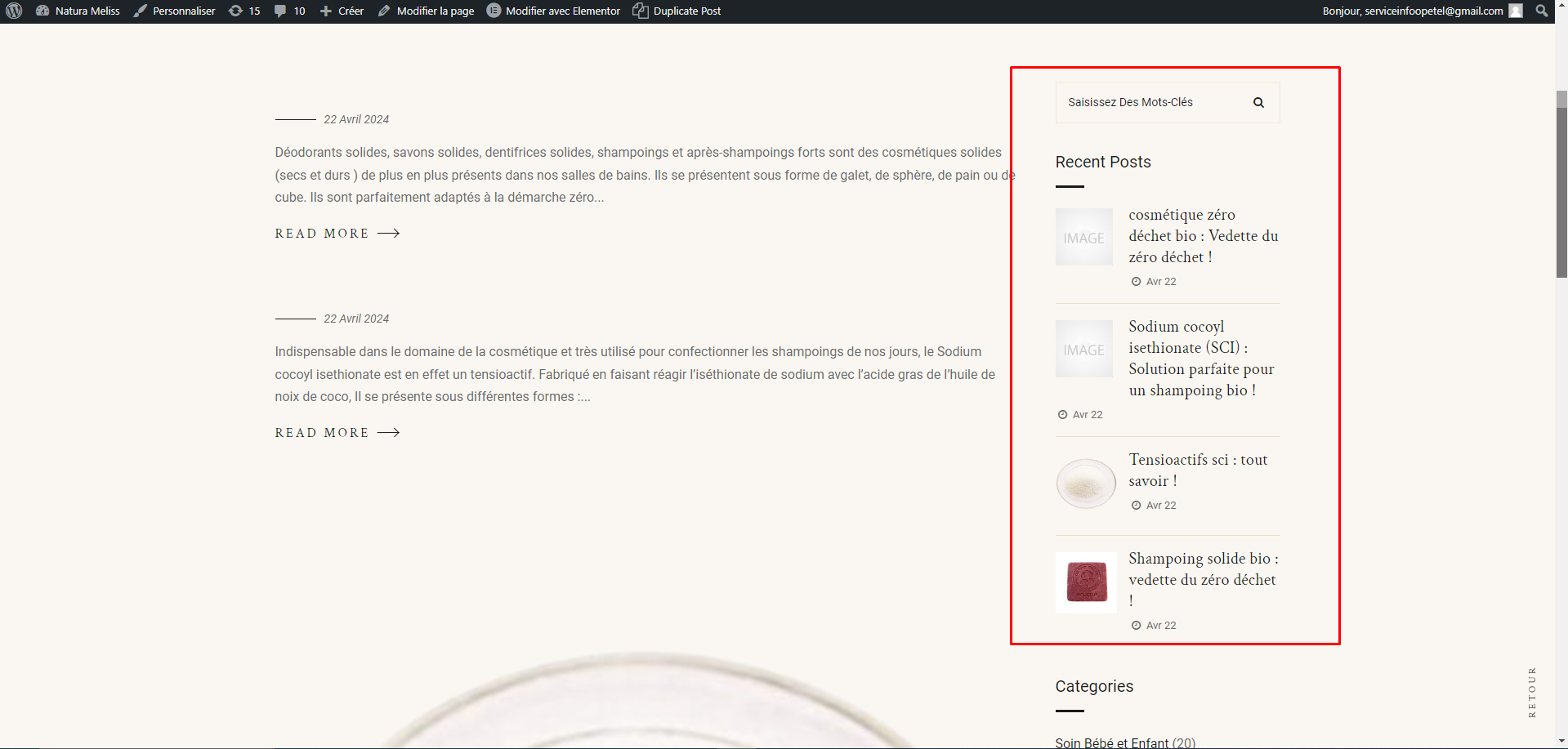This screenshot has width=1568, height=749.
Task: Click the Elementor logo icon
Action: coord(494,11)
